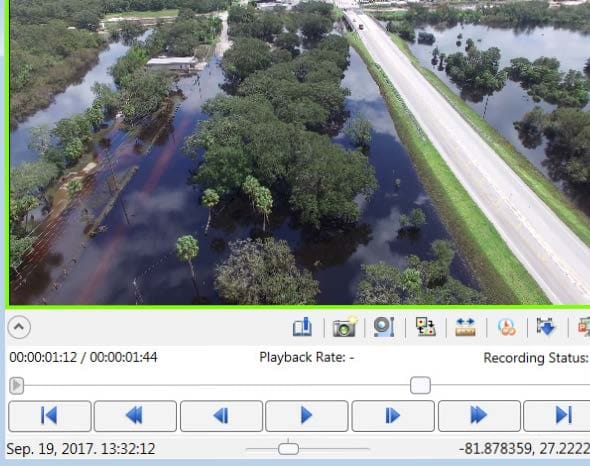Viewport: 590px width, 466px height.
Task: Click the video recorder icon
Action: click(384, 327)
